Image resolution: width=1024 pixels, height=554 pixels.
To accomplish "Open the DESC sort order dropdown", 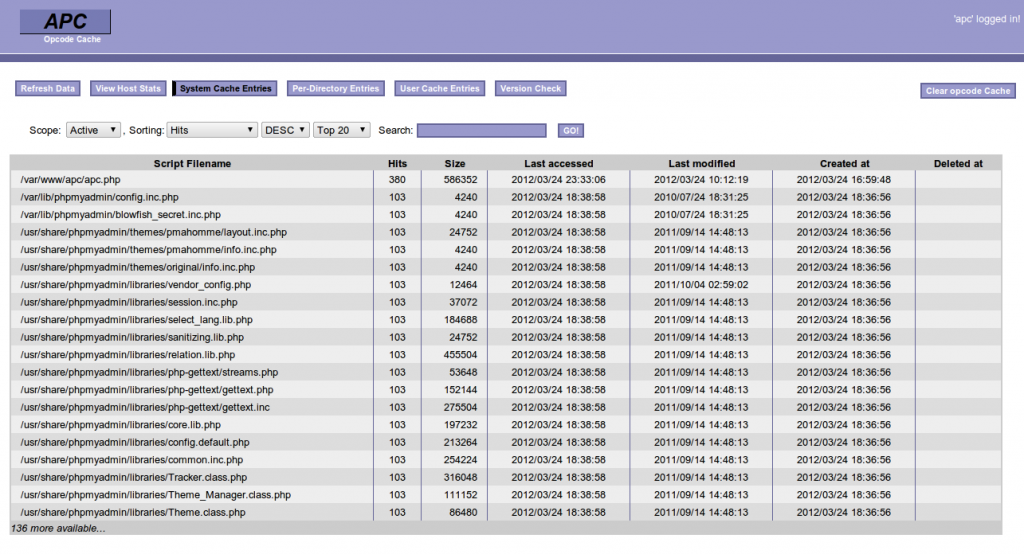I will pos(285,130).
